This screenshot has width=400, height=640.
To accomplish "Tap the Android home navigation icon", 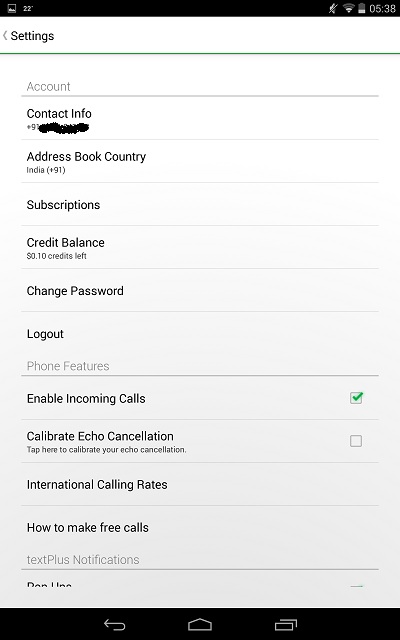I will [200, 624].
